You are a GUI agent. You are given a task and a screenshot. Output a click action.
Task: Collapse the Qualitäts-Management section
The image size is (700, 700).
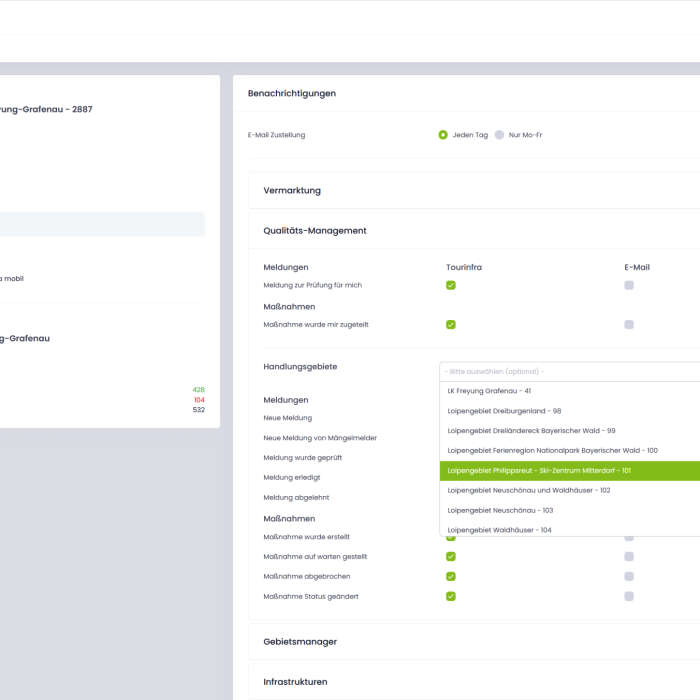pyautogui.click(x=315, y=231)
